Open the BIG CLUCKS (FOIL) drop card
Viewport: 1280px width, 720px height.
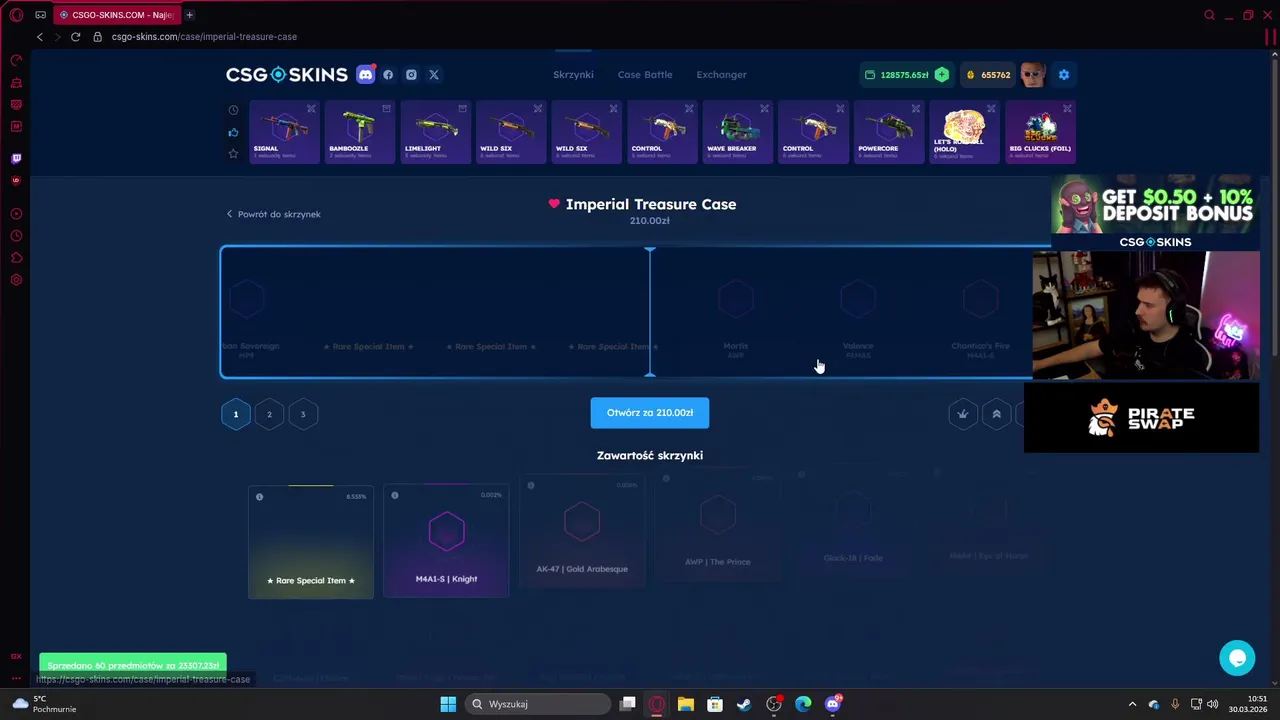pyautogui.click(x=1041, y=131)
